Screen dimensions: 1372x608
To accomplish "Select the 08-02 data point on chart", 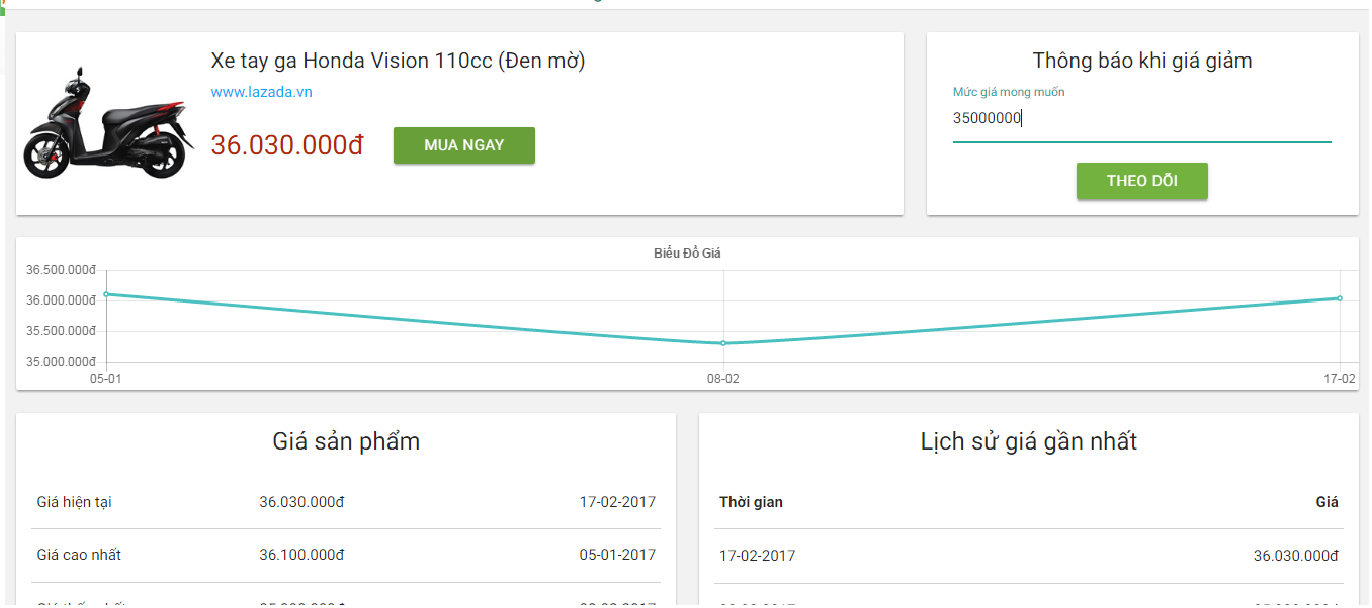I will coord(723,343).
